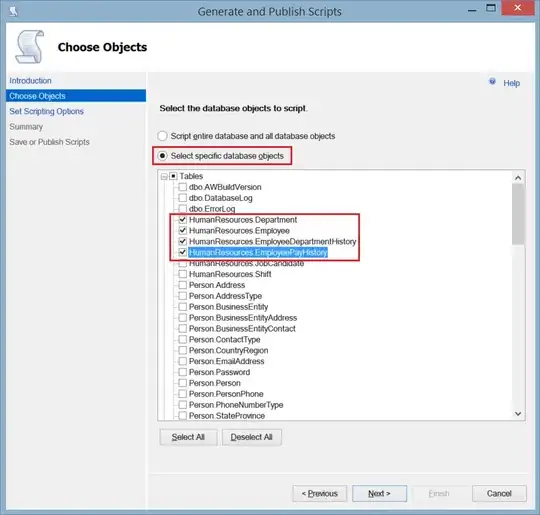Viewport: 540px width, 515px height.
Task: Check Person.Person checkbox
Action: [x=183, y=383]
